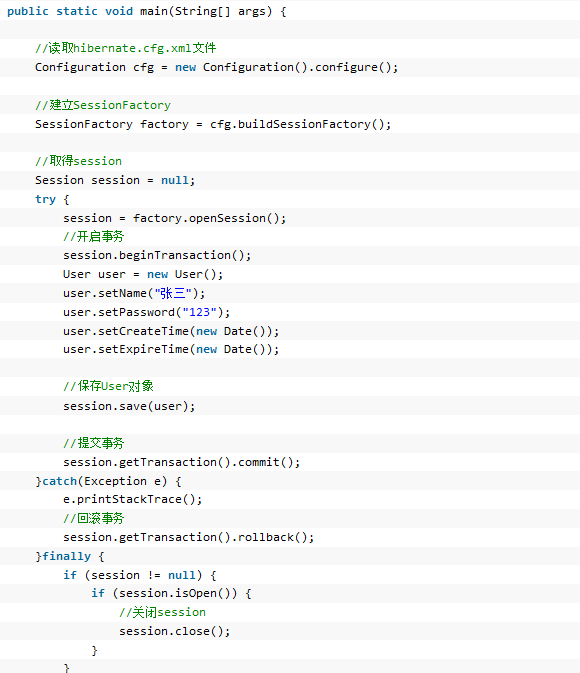
Task: Click the //保存User对象 comment
Action: pos(108,386)
